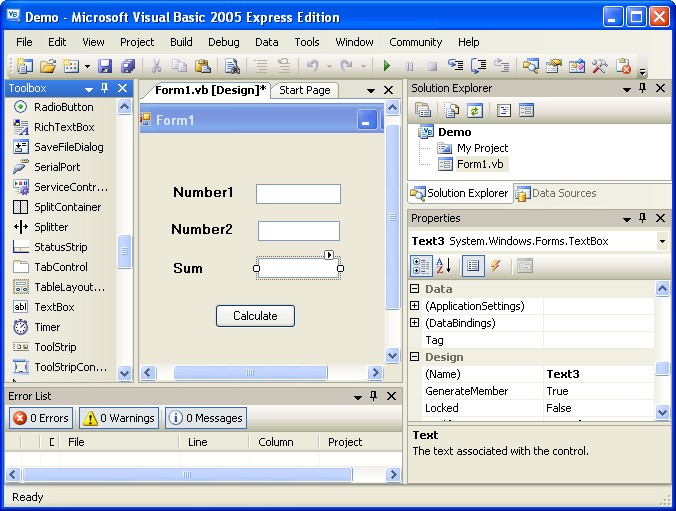The image size is (676, 511).
Task: Click the Step Into toolbar icon
Action: coord(455,65)
